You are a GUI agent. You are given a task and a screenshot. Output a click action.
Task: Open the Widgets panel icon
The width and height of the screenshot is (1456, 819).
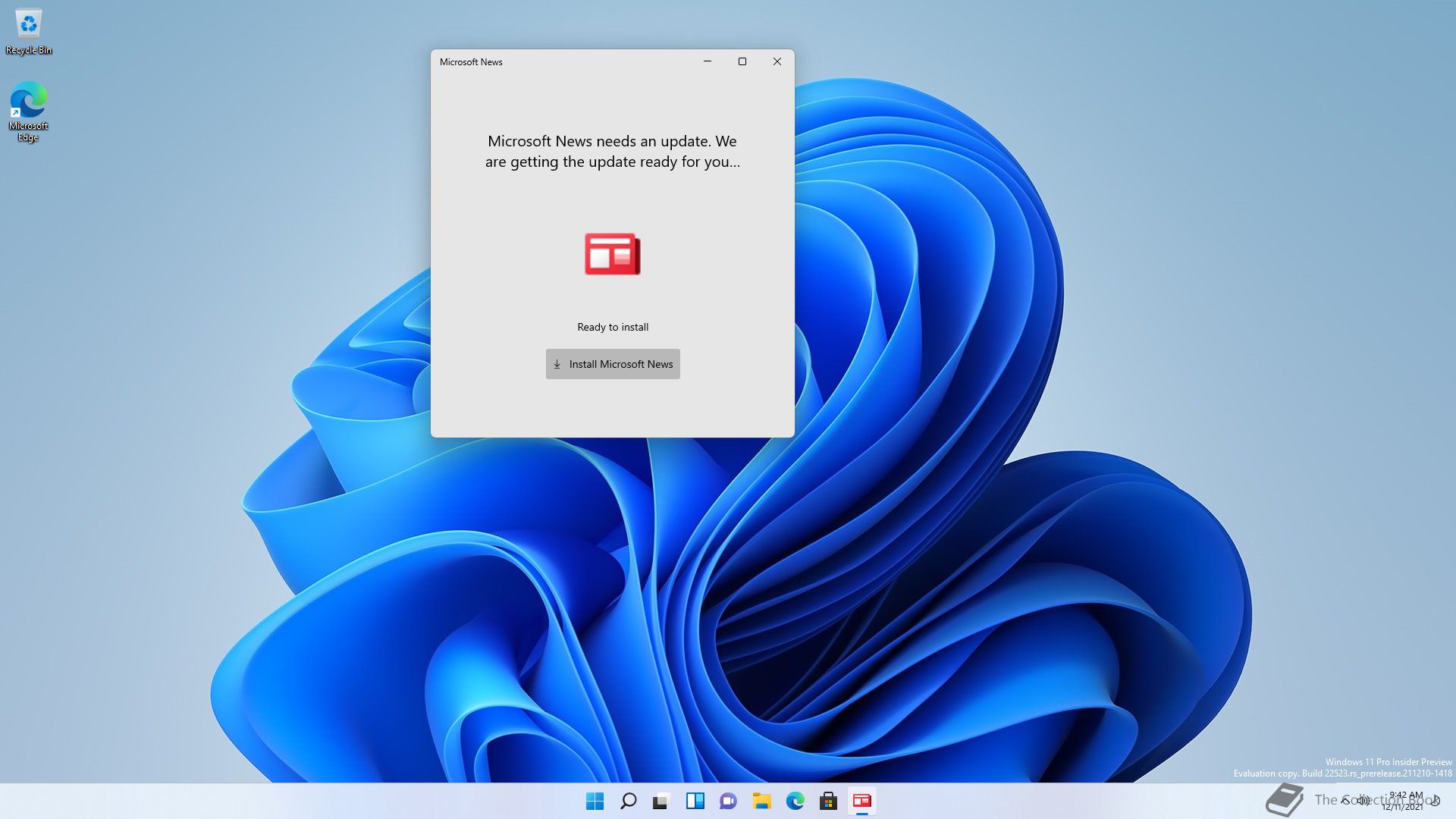(695, 801)
